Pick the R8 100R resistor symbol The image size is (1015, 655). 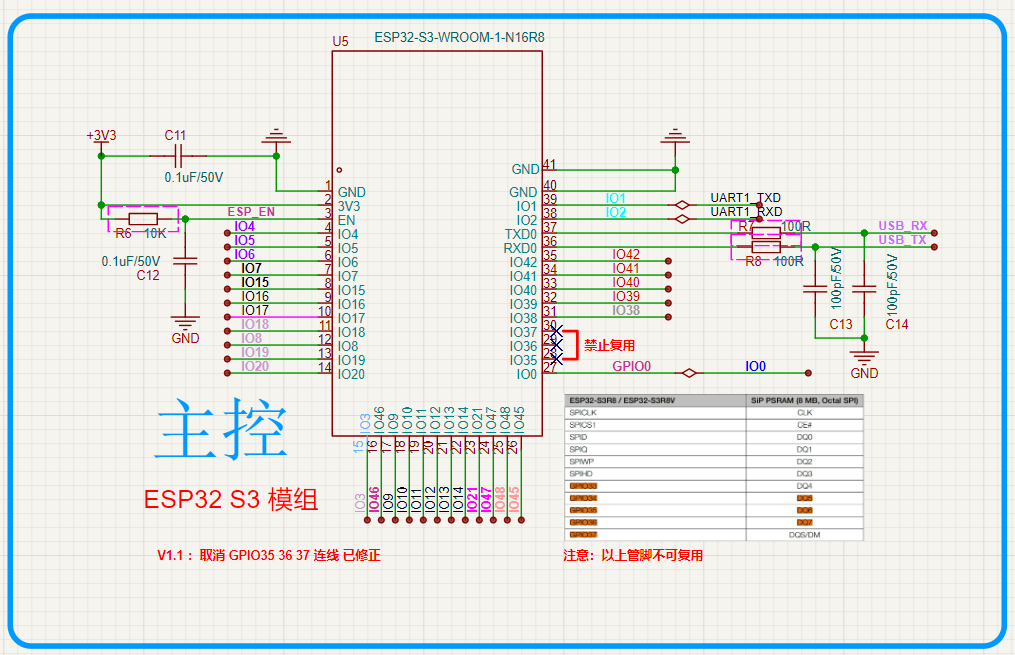click(766, 249)
